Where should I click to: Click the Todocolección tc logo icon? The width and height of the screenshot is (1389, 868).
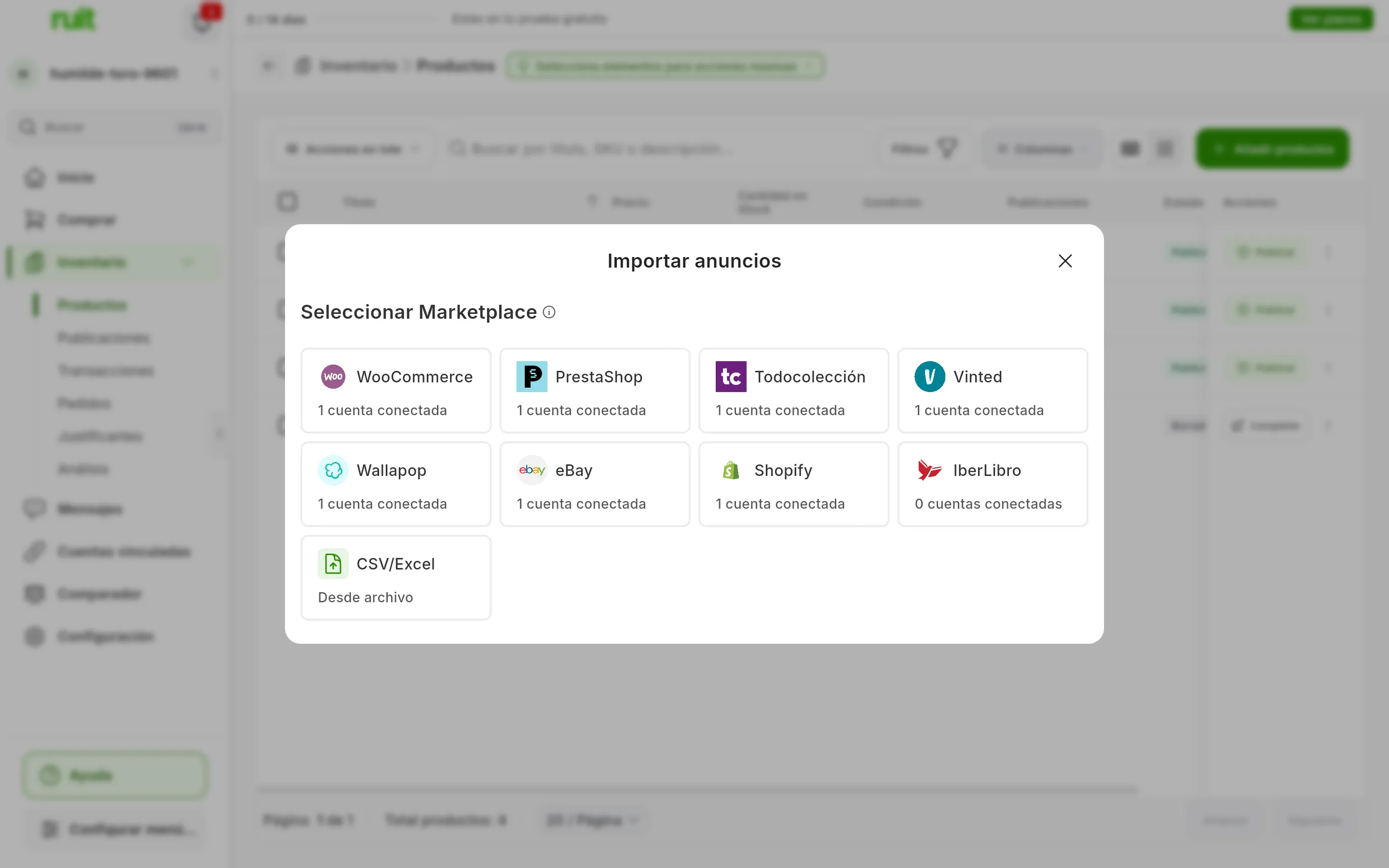[x=731, y=377]
